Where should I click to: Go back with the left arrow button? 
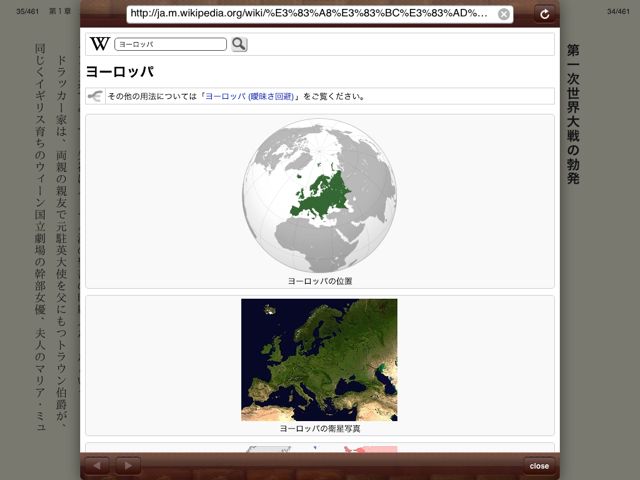click(97, 465)
